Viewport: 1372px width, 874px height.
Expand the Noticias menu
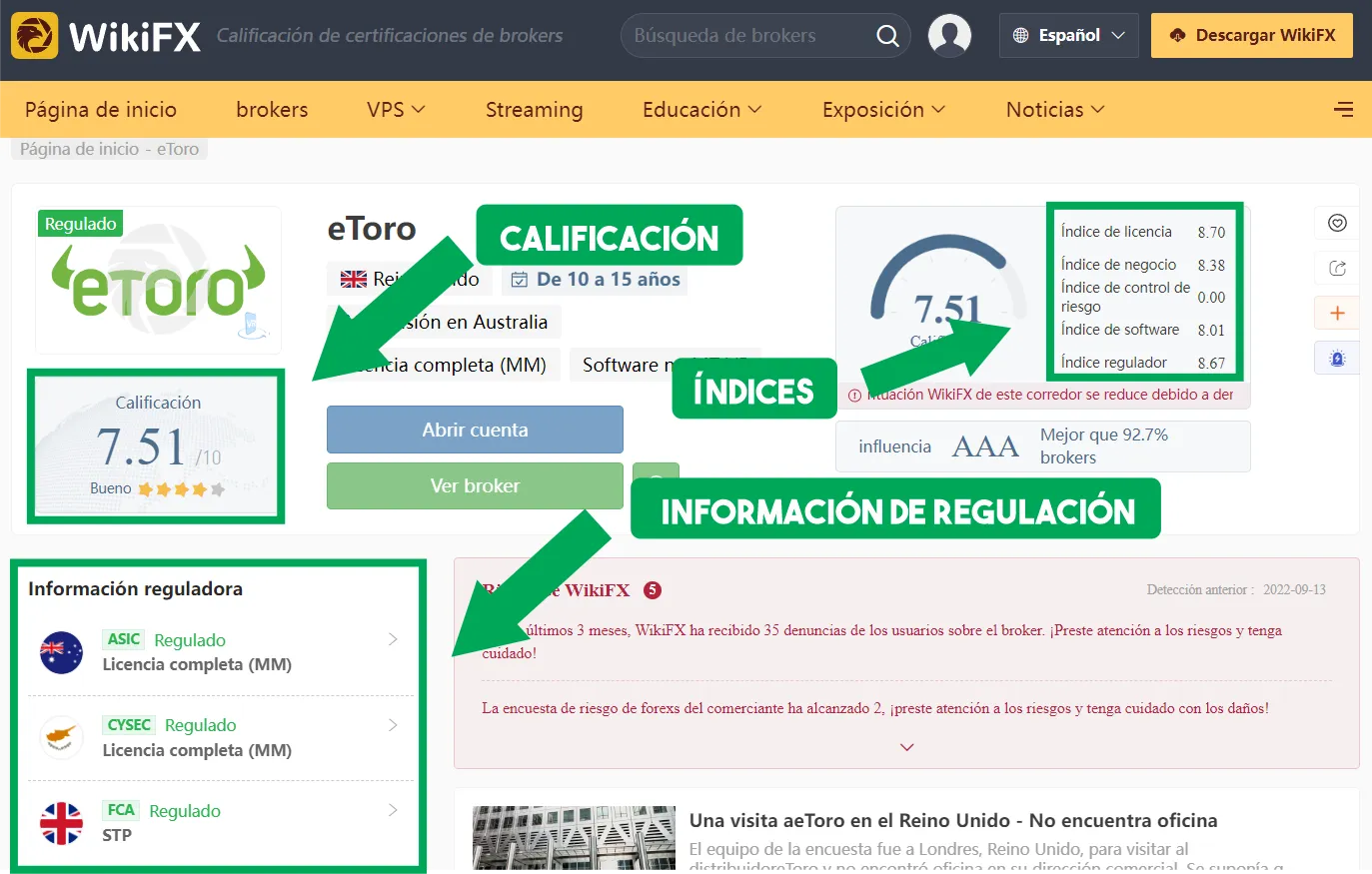point(1055,110)
